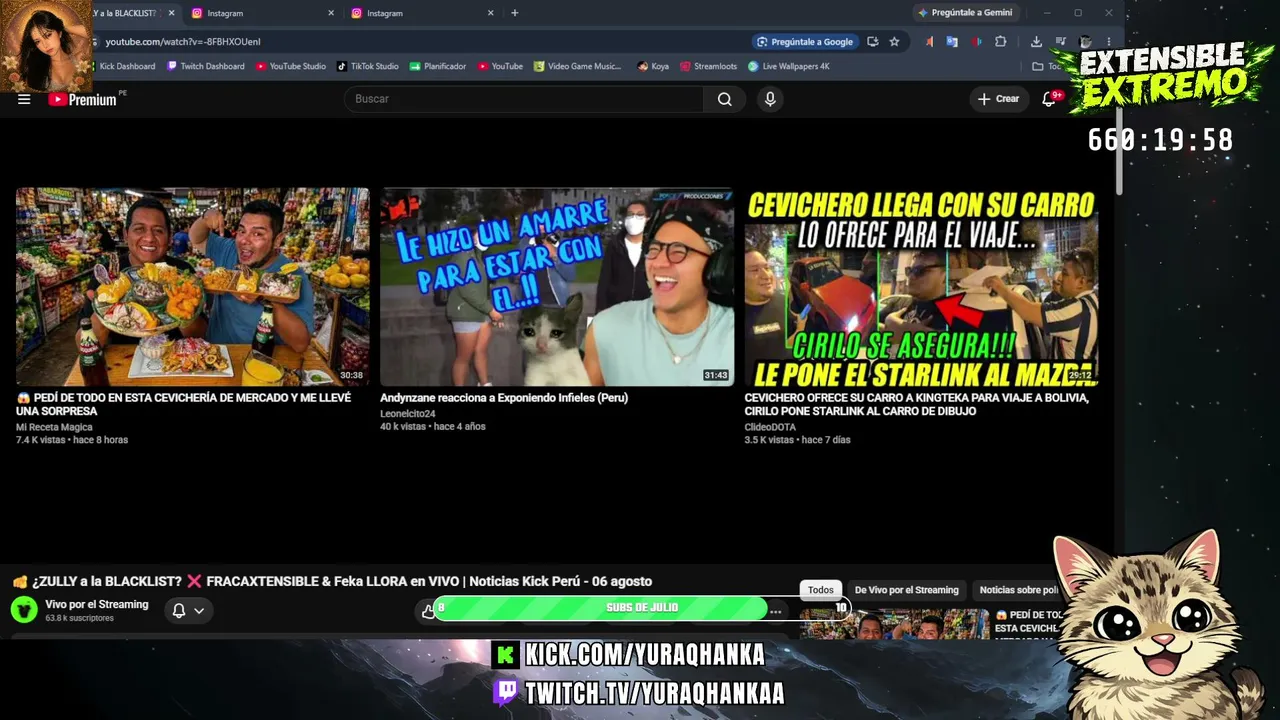Click the 7.4 K vistas hace 8 horas text
The image size is (1280, 720).
tap(72, 440)
